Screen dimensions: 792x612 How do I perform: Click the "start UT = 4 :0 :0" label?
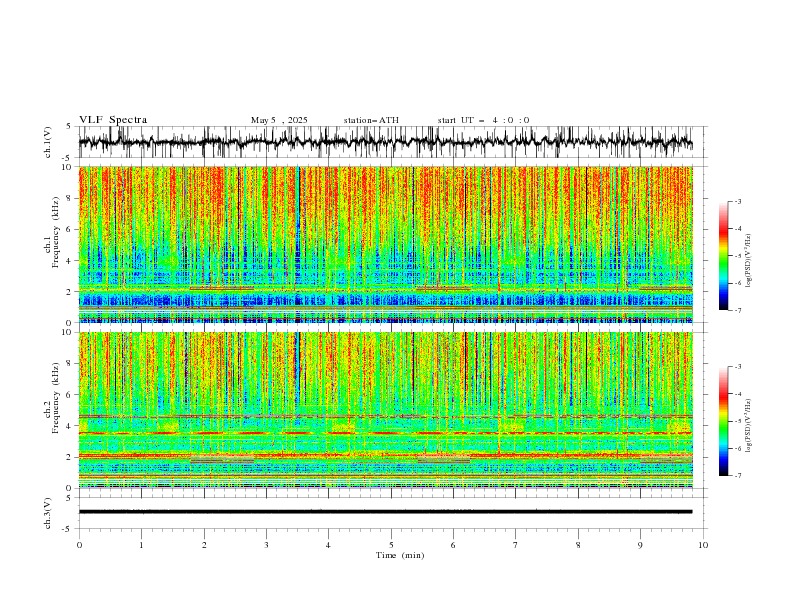[483, 120]
